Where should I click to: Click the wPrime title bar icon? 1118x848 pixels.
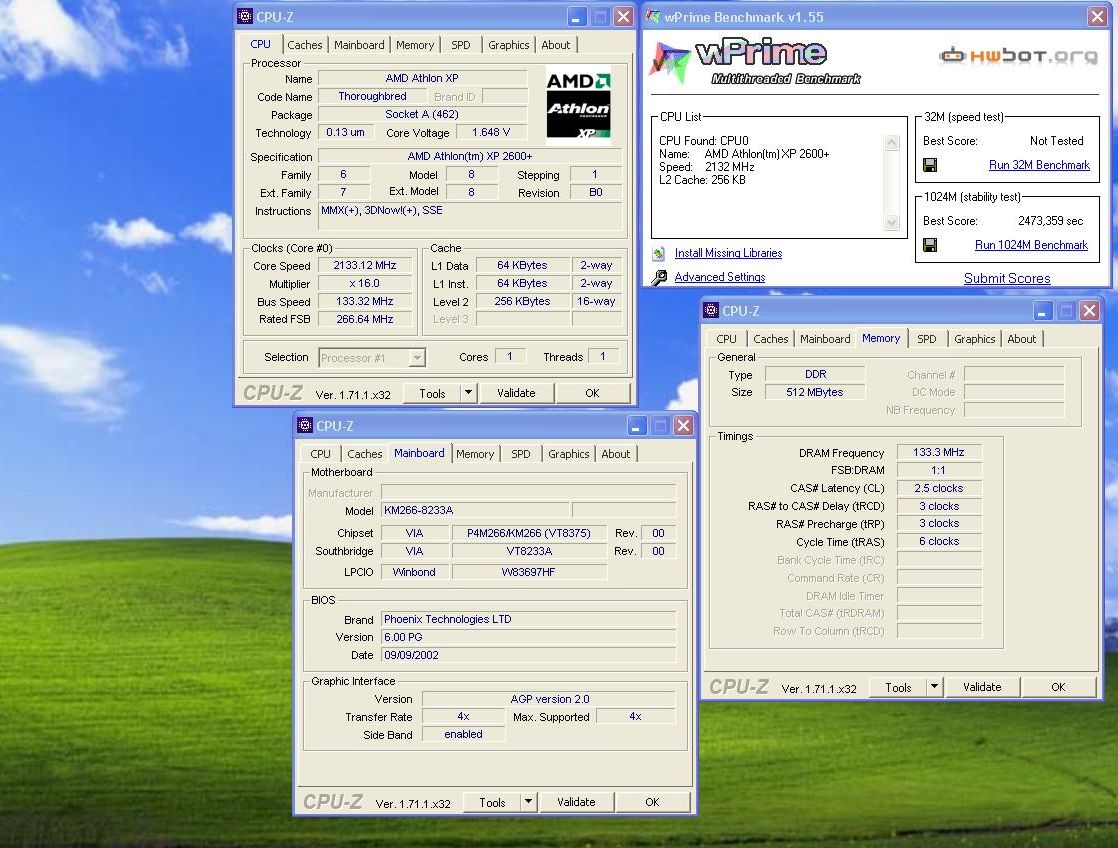pyautogui.click(x=652, y=16)
